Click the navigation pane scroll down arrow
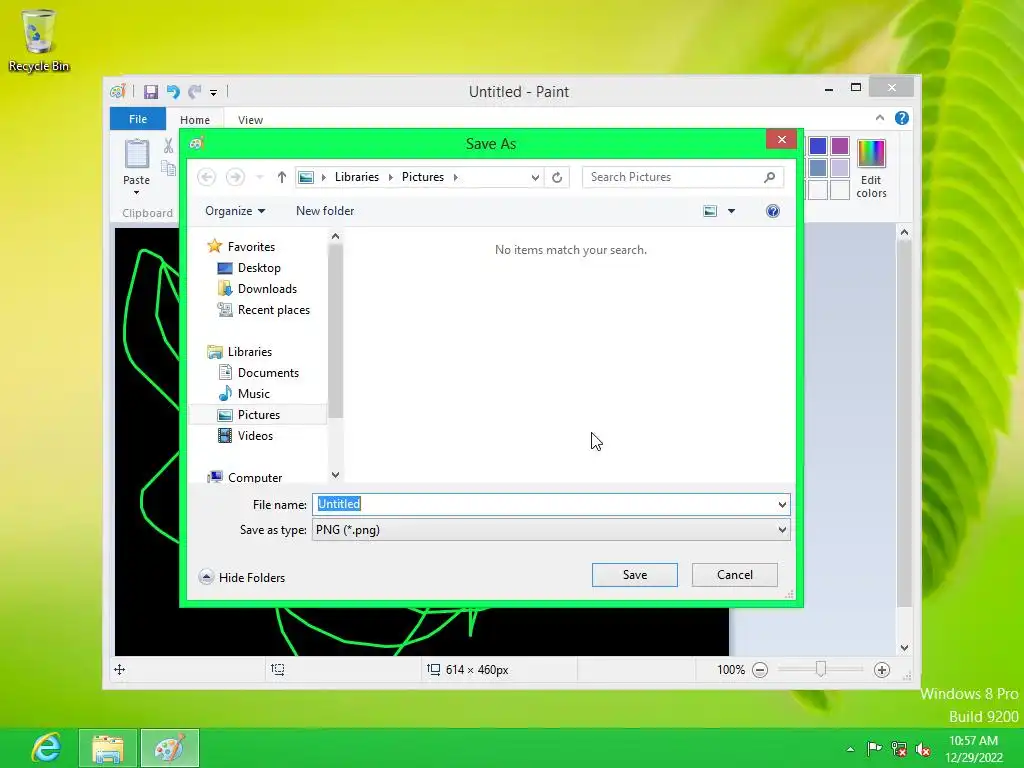The height and width of the screenshot is (768, 1024). point(335,475)
